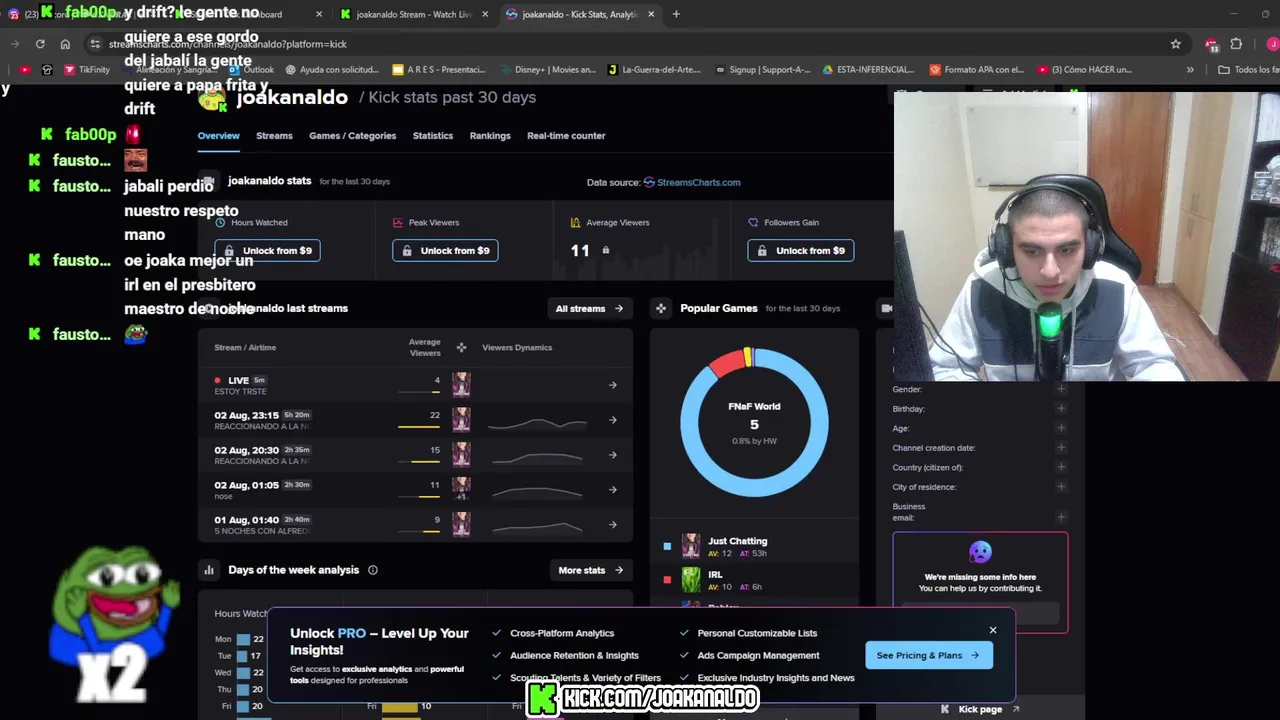Viewport: 1280px width, 720px height.
Task: Click the Average Viewers bar icon
Action: click(x=575, y=222)
